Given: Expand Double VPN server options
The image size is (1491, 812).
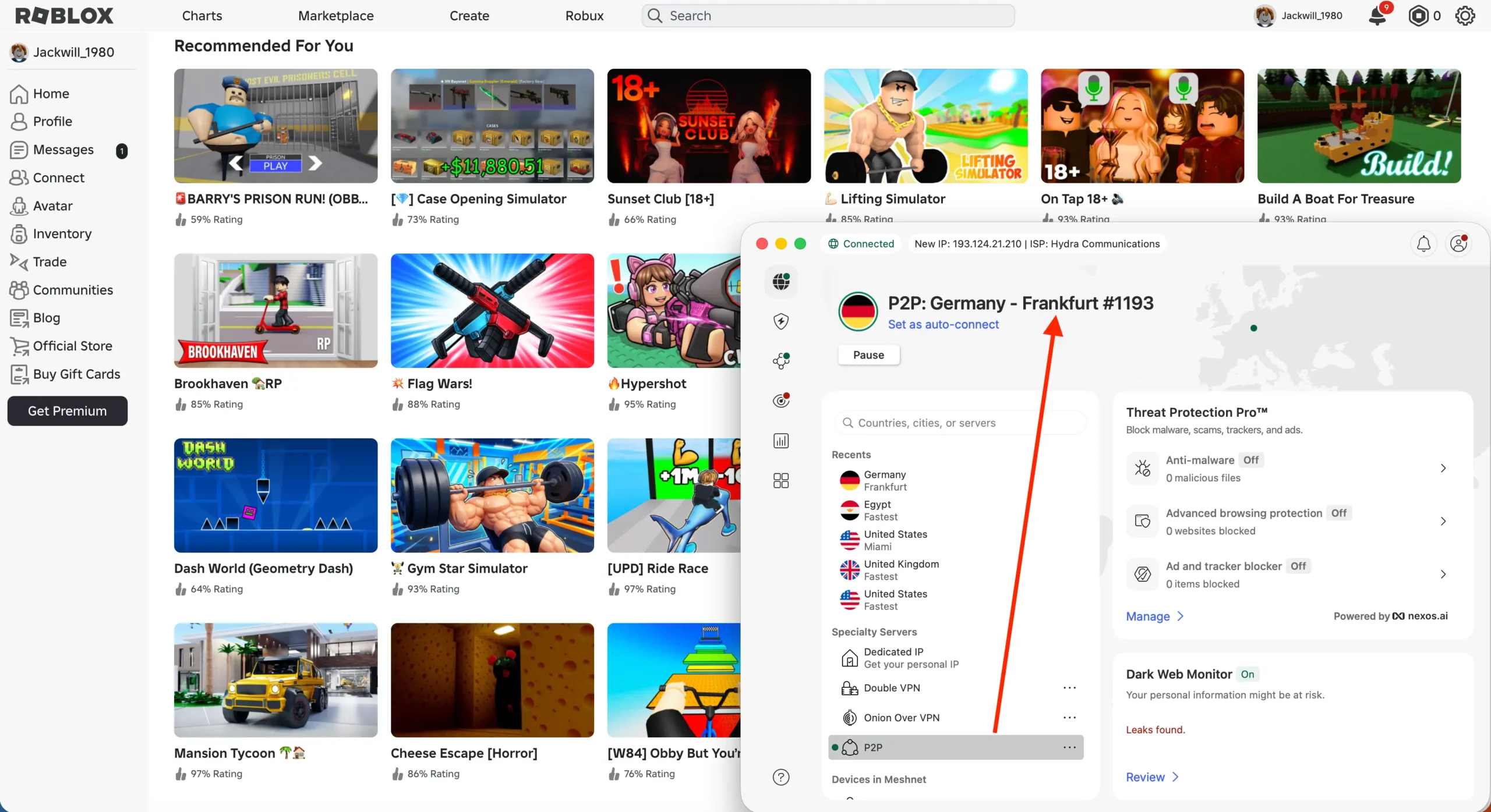Looking at the screenshot, I should [1070, 687].
